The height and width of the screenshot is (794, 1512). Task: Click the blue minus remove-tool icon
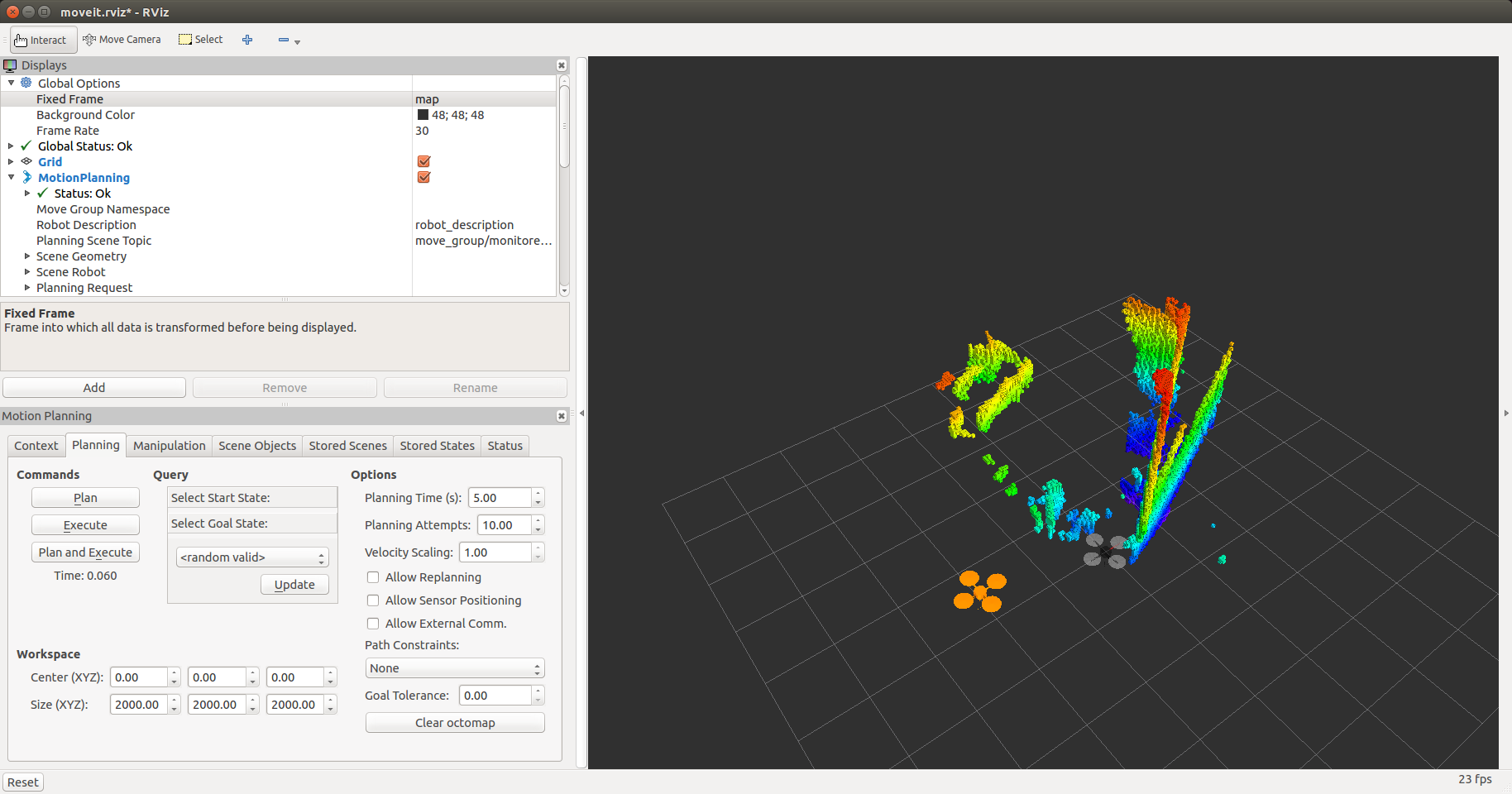pyautogui.click(x=284, y=40)
